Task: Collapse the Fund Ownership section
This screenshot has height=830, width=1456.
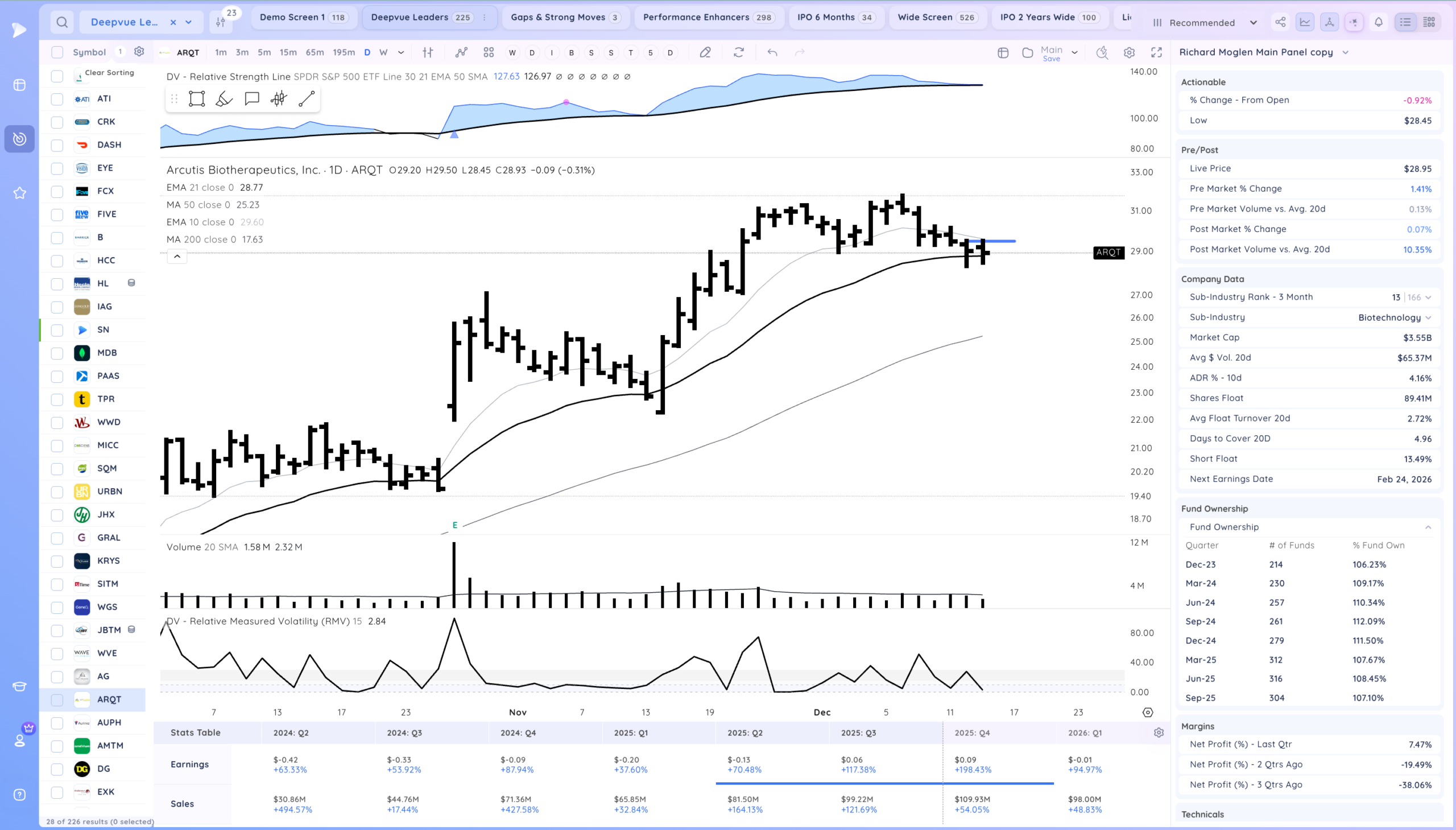Action: [x=1428, y=527]
